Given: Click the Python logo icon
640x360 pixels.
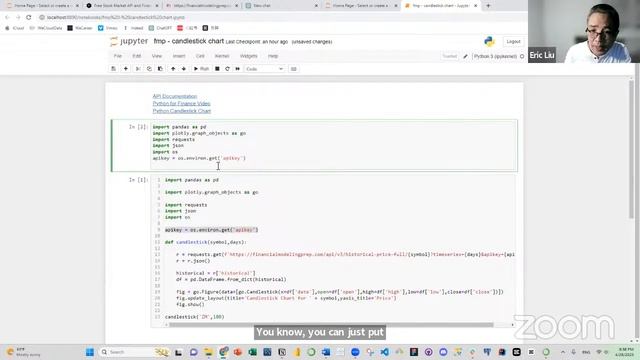Looking at the screenshot, I should [x=489, y=42].
